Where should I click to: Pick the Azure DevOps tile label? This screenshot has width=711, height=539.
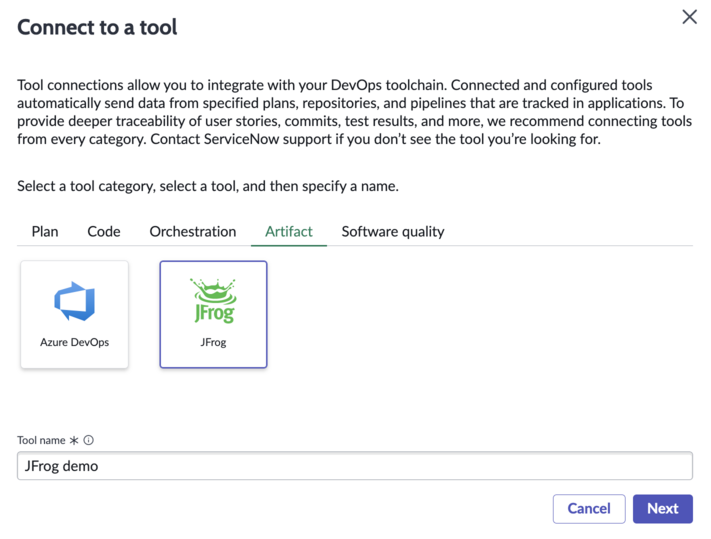pos(74,342)
